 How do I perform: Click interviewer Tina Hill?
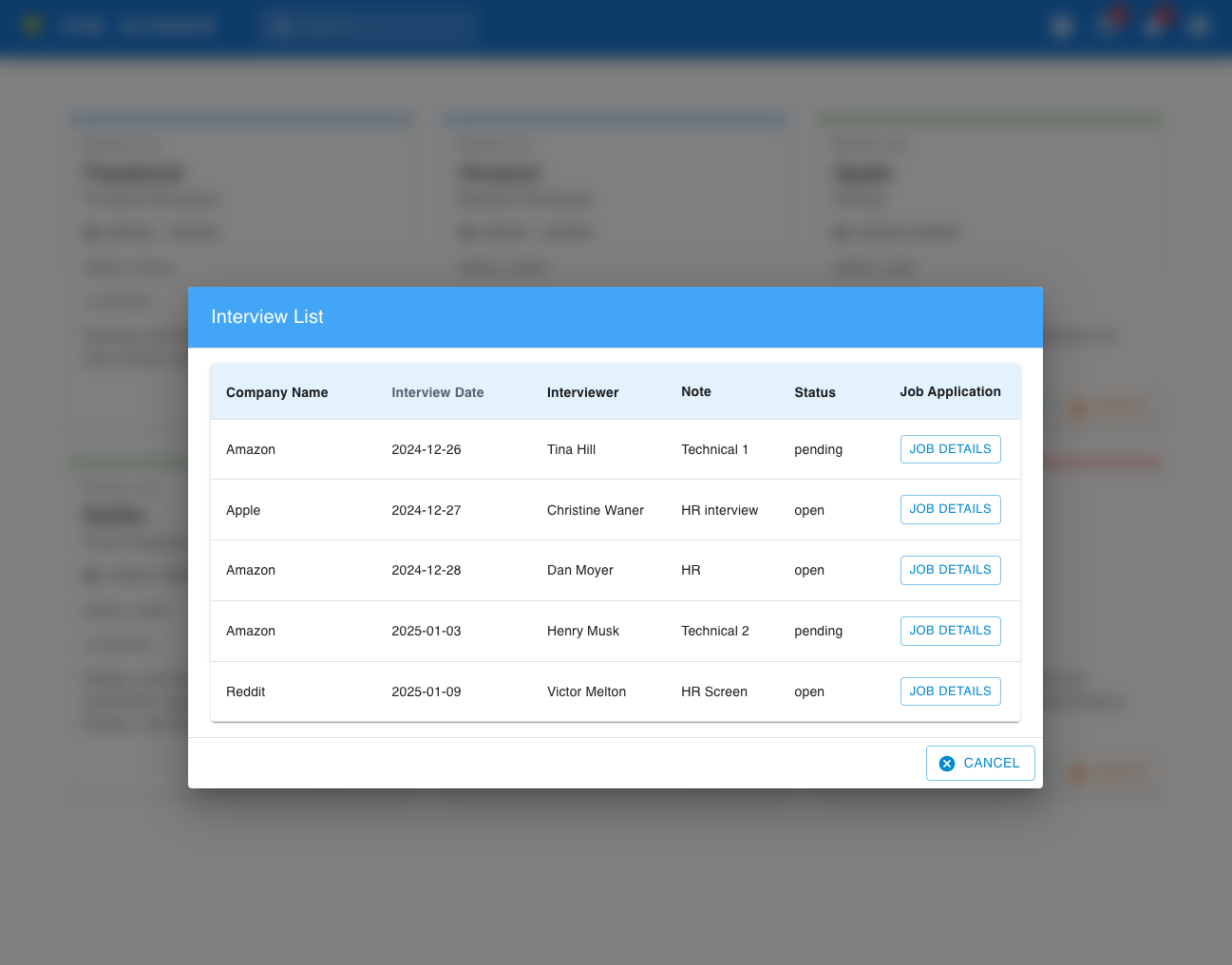[x=571, y=449]
